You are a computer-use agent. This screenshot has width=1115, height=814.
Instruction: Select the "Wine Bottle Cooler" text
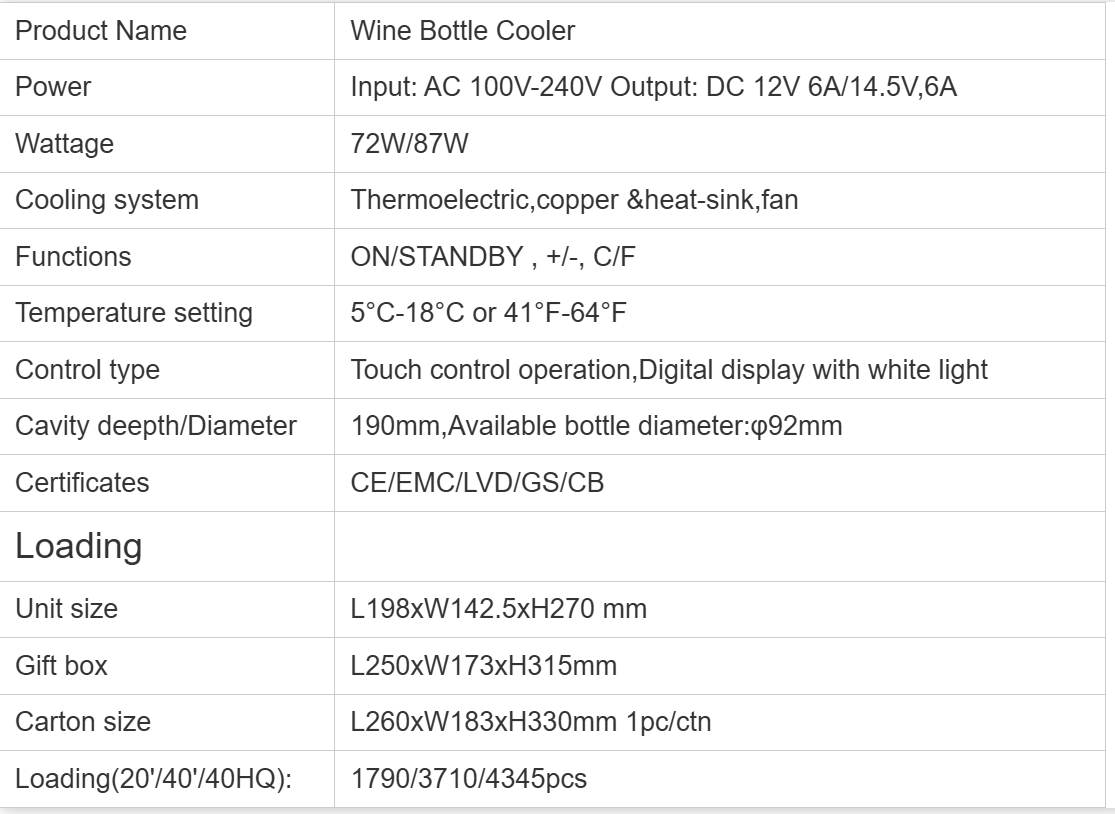463,31
